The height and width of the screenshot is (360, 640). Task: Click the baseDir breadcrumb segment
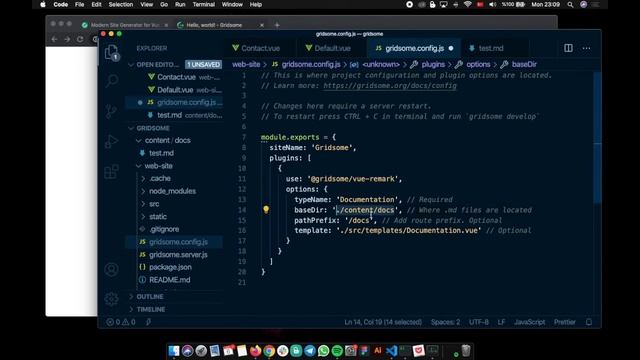tap(524, 64)
